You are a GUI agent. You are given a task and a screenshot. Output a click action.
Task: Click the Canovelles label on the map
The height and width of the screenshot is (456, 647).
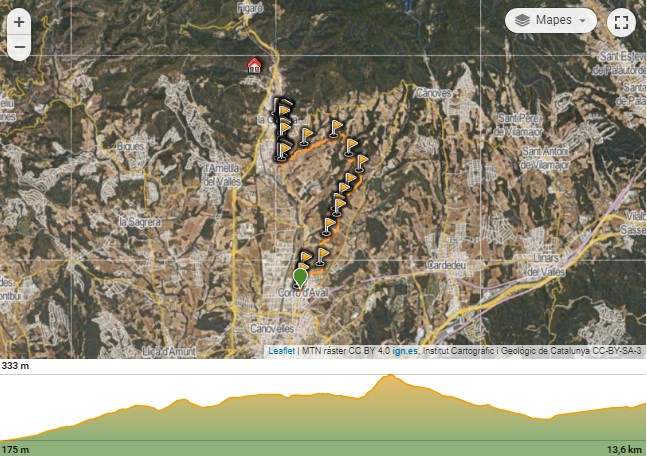point(272,329)
